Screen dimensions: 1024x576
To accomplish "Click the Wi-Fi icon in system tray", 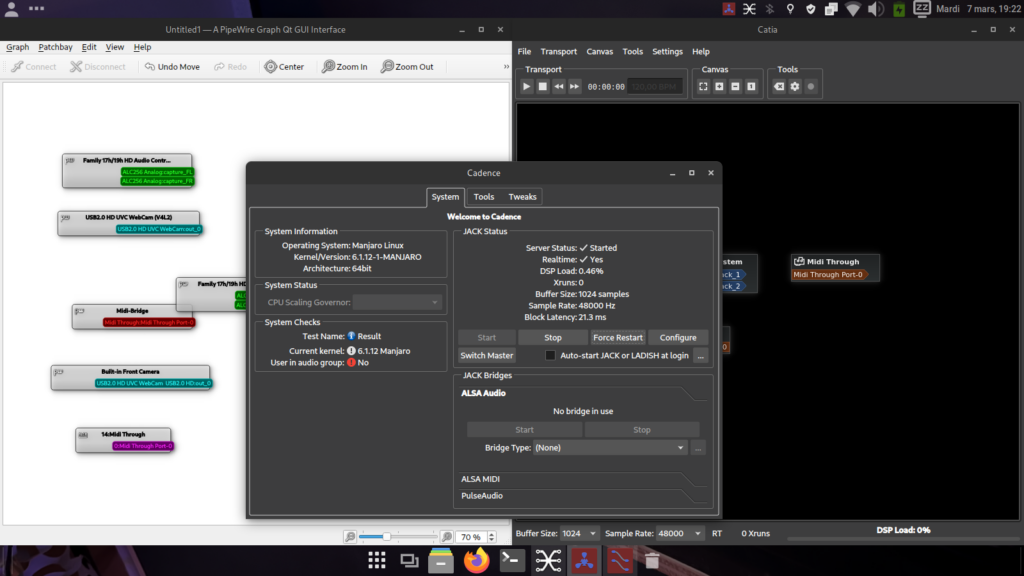I will (853, 9).
